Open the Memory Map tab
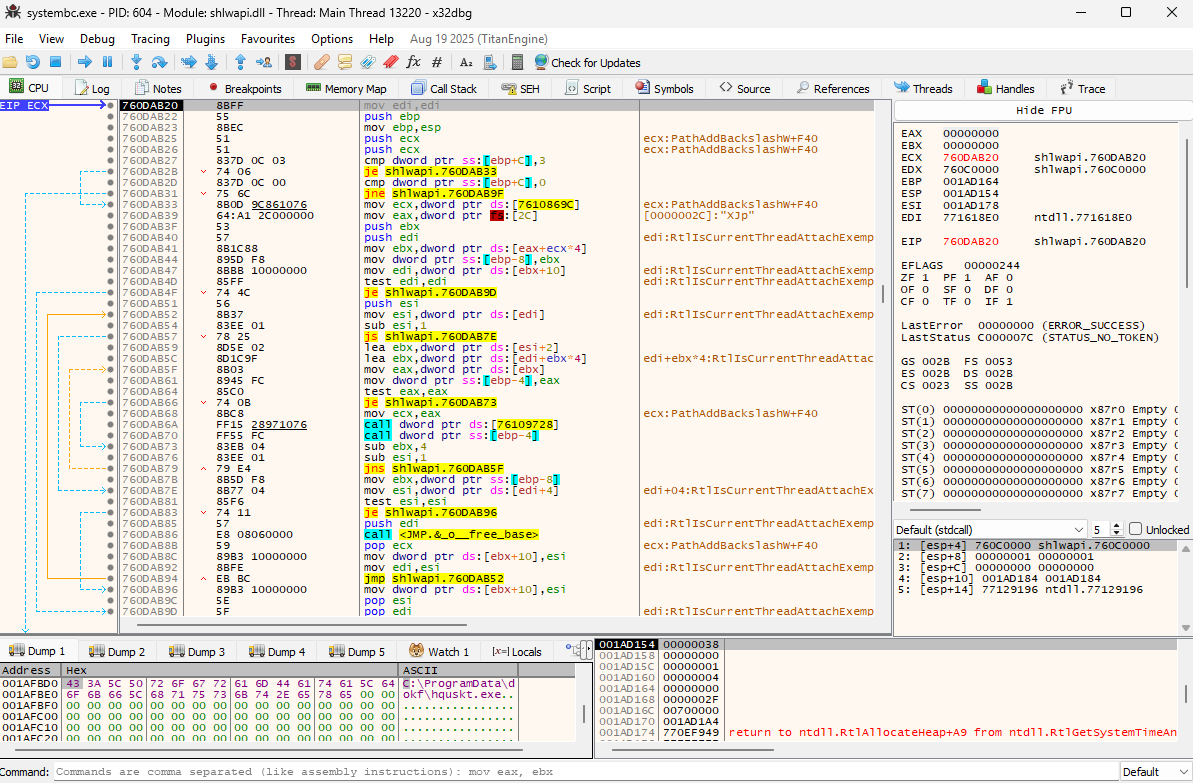The height and width of the screenshot is (783, 1193). 346,88
